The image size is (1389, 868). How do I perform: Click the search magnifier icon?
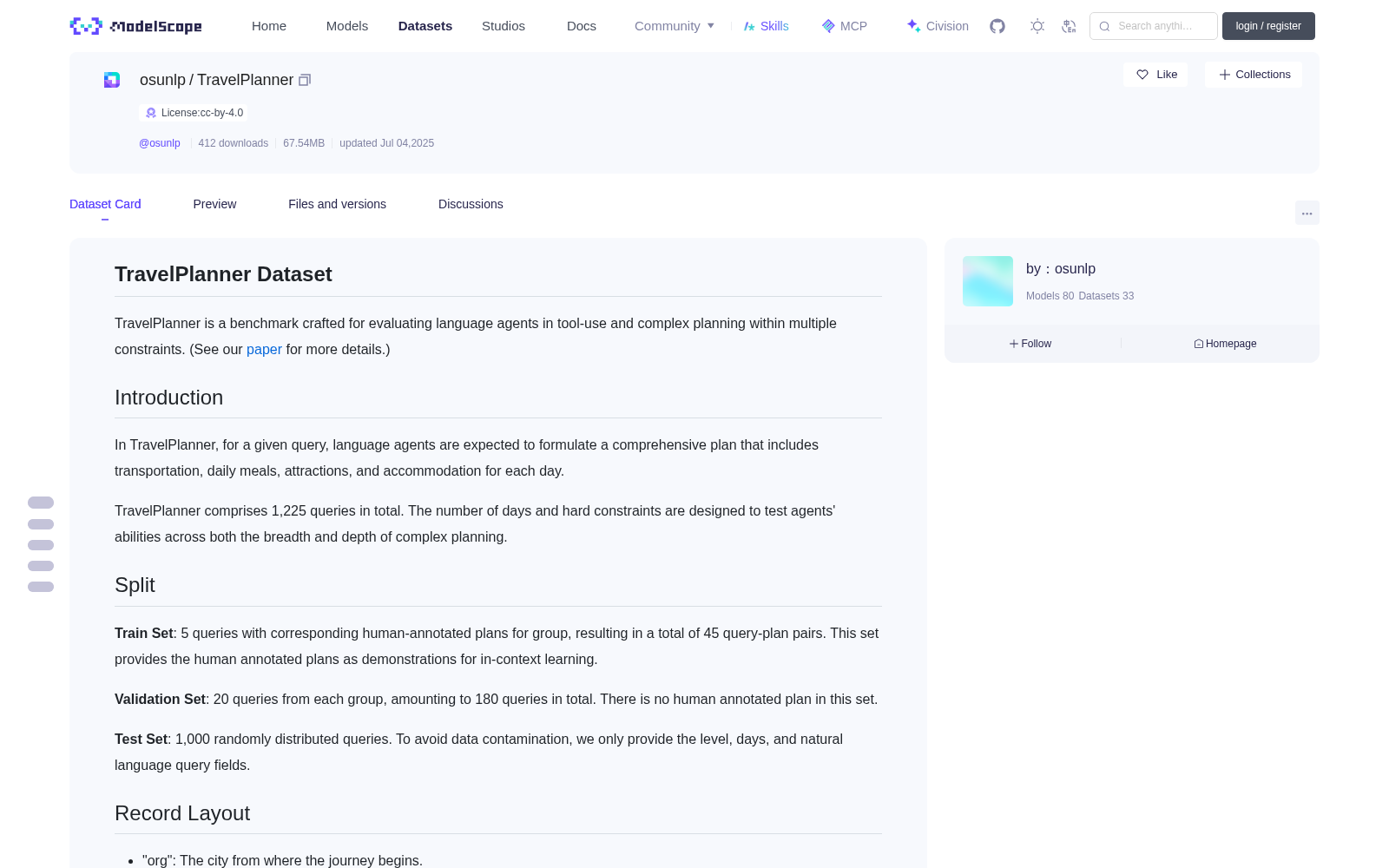[1104, 26]
